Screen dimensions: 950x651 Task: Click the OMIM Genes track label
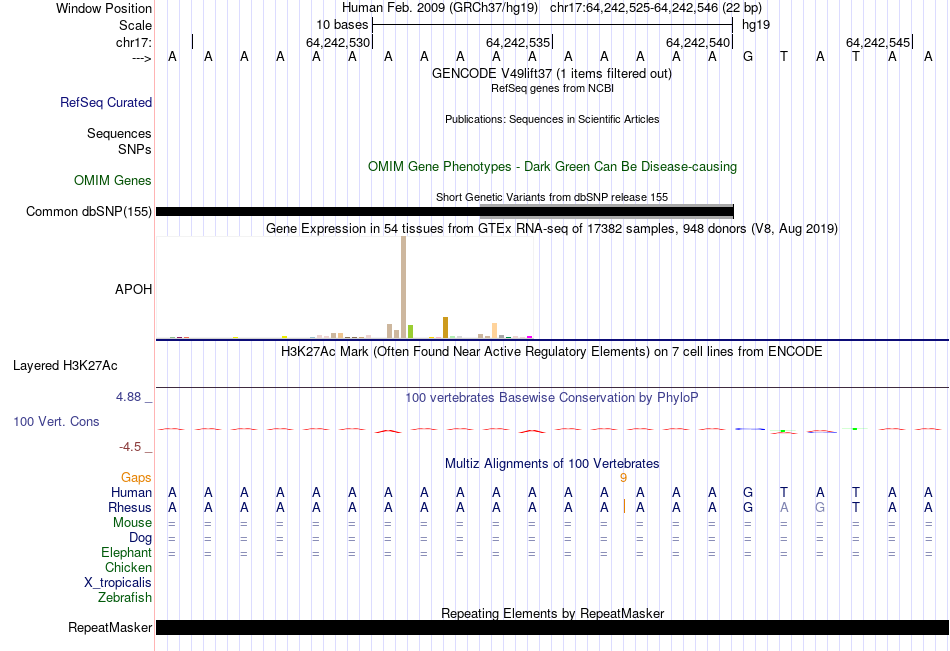pyautogui.click(x=112, y=181)
